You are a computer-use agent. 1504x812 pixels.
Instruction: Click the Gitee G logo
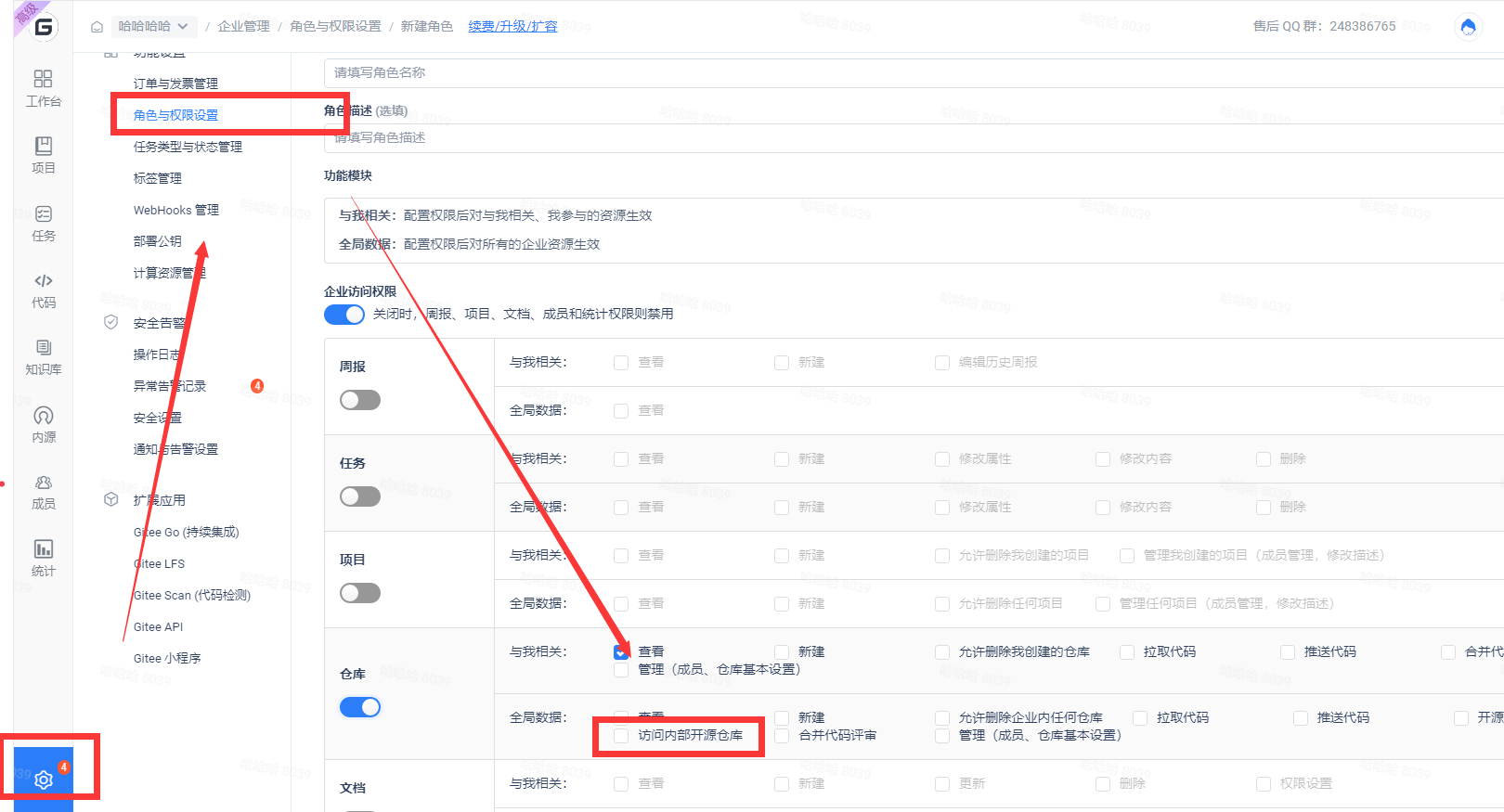click(x=44, y=27)
